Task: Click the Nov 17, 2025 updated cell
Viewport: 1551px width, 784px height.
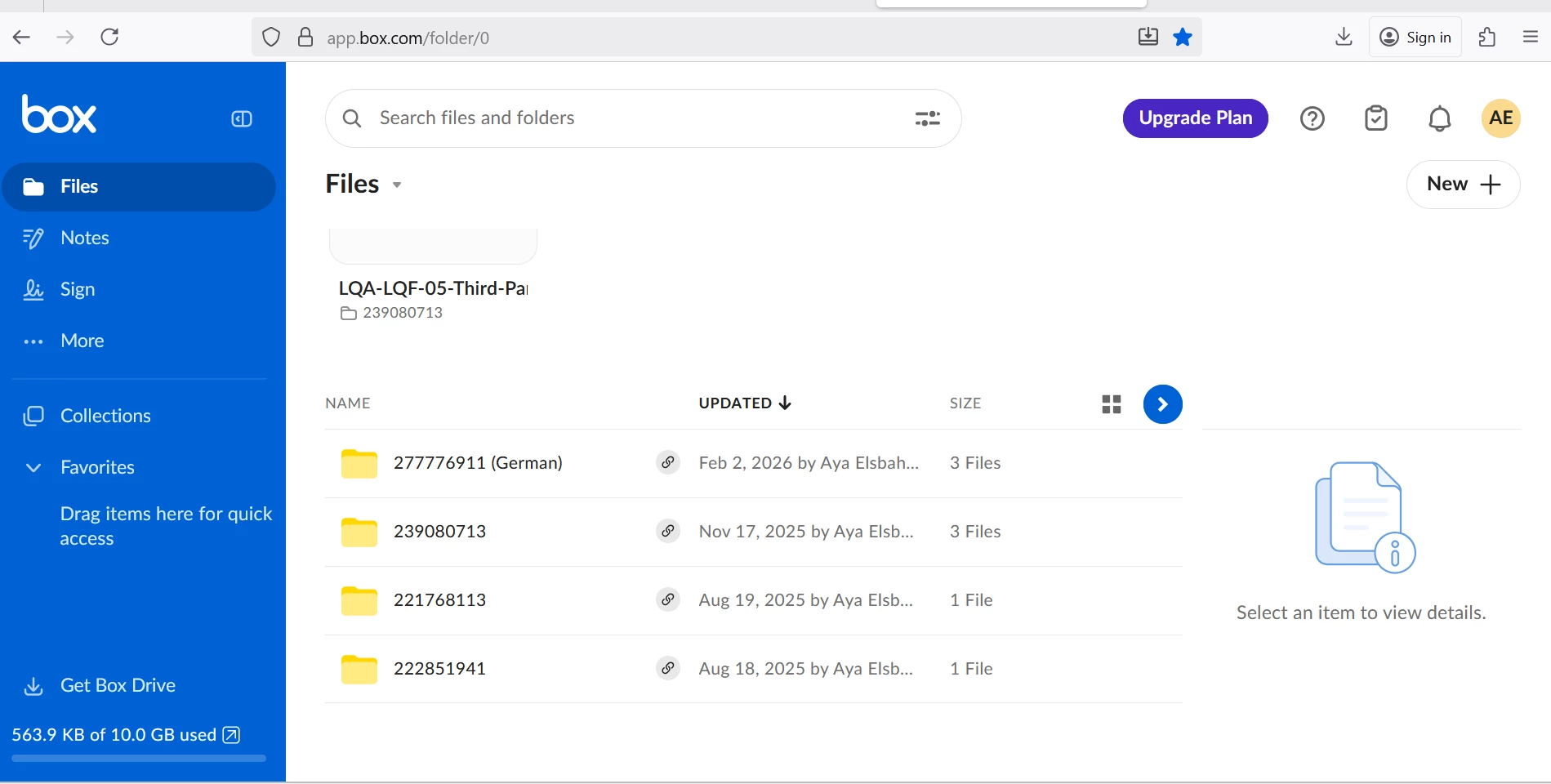Action: point(806,532)
